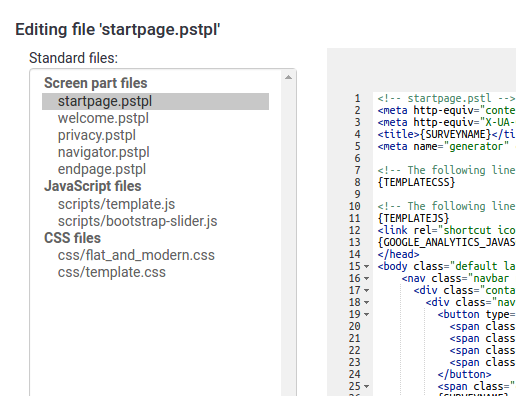Screen dimensions: 516x396
Task: Click the file list scroll-up arrow
Action: point(289,77)
